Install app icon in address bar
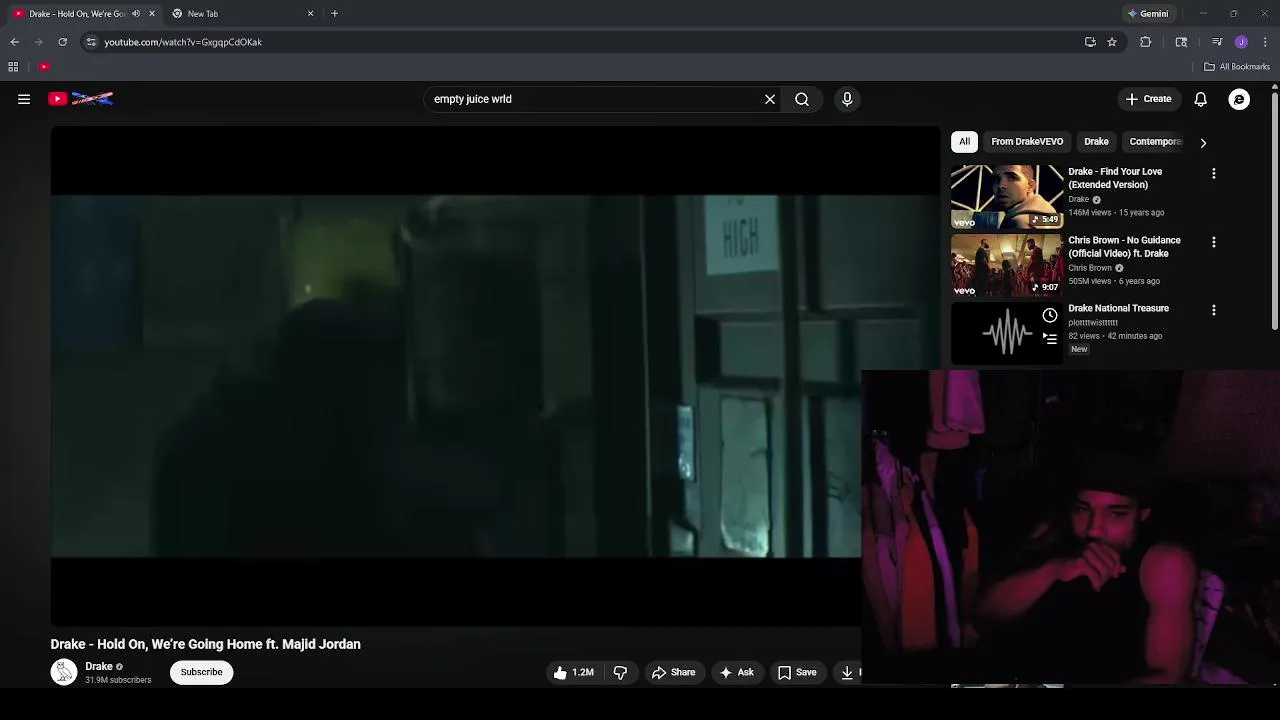This screenshot has height=720, width=1280. point(1090,42)
